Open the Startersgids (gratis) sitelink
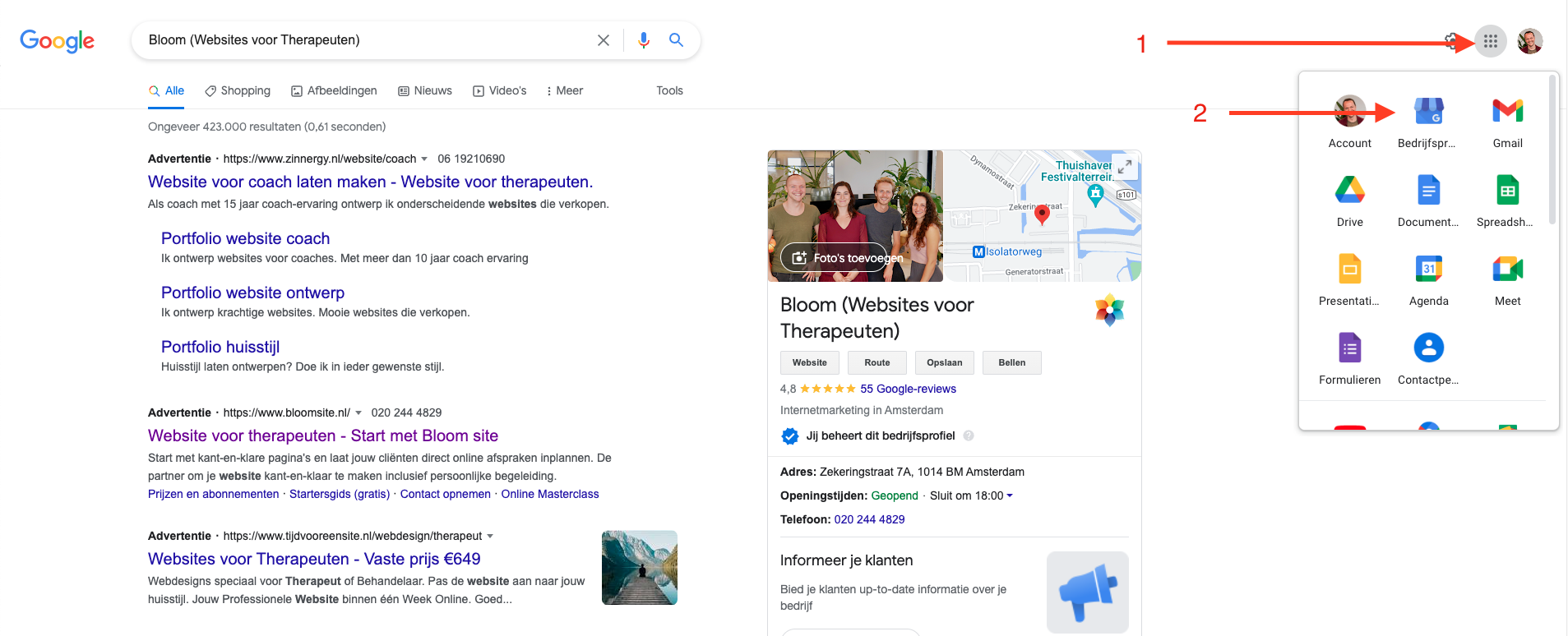The width and height of the screenshot is (1568, 636). [x=340, y=494]
